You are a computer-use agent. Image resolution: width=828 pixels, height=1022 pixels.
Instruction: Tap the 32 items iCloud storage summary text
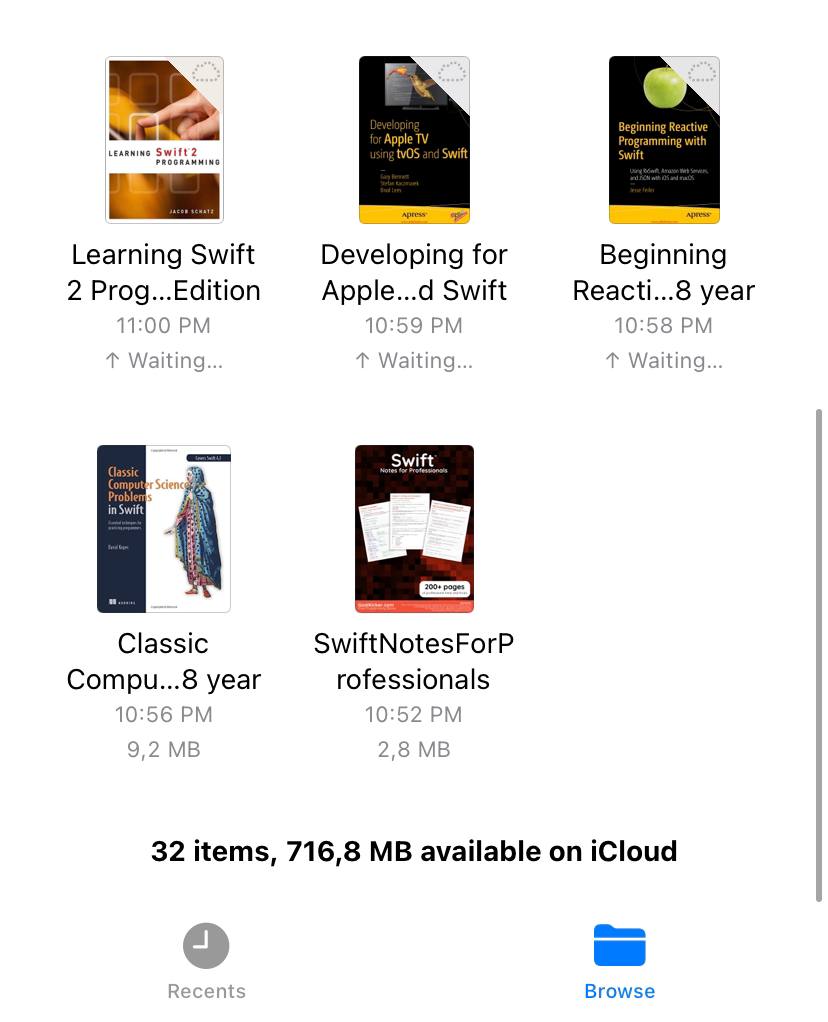(x=414, y=851)
